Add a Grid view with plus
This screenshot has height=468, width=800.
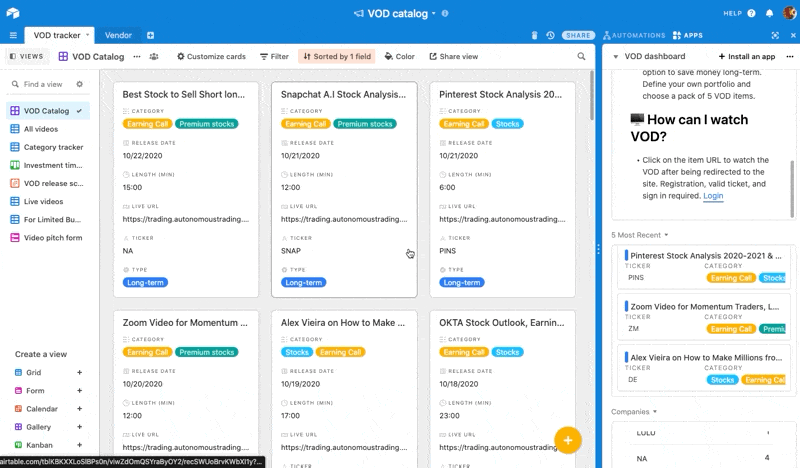pos(80,373)
